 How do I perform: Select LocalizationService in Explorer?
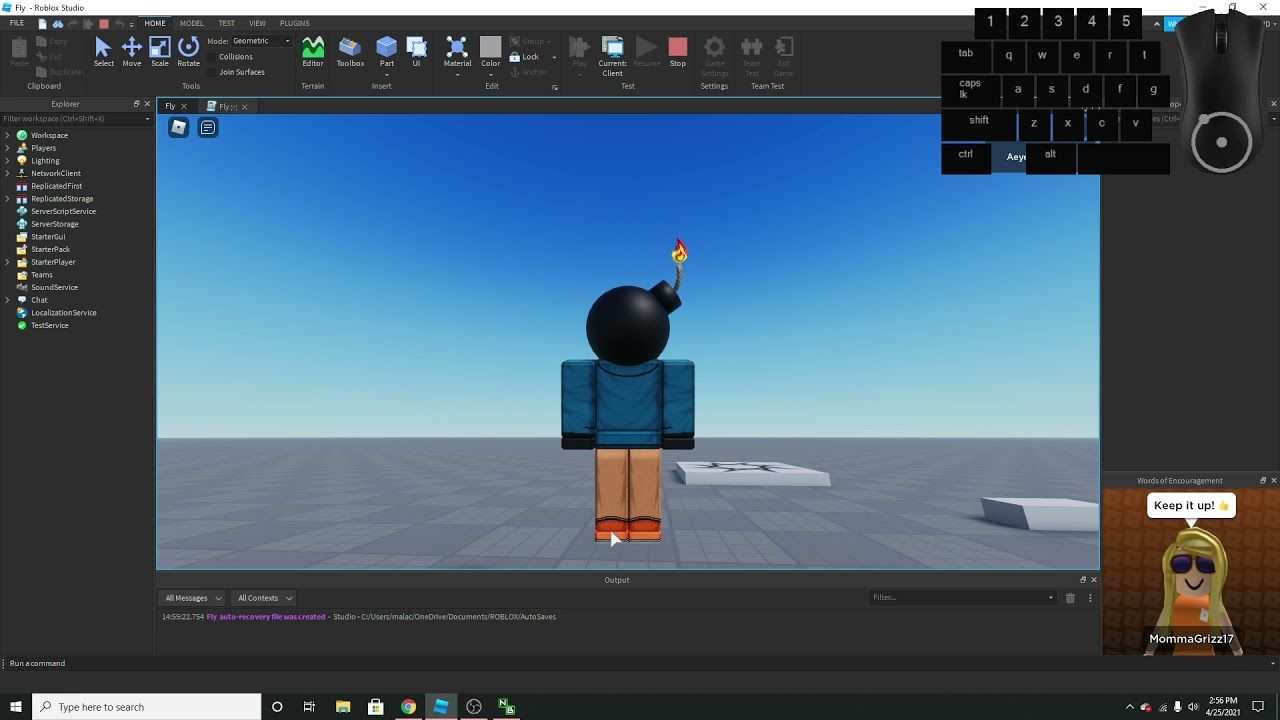click(x=64, y=312)
